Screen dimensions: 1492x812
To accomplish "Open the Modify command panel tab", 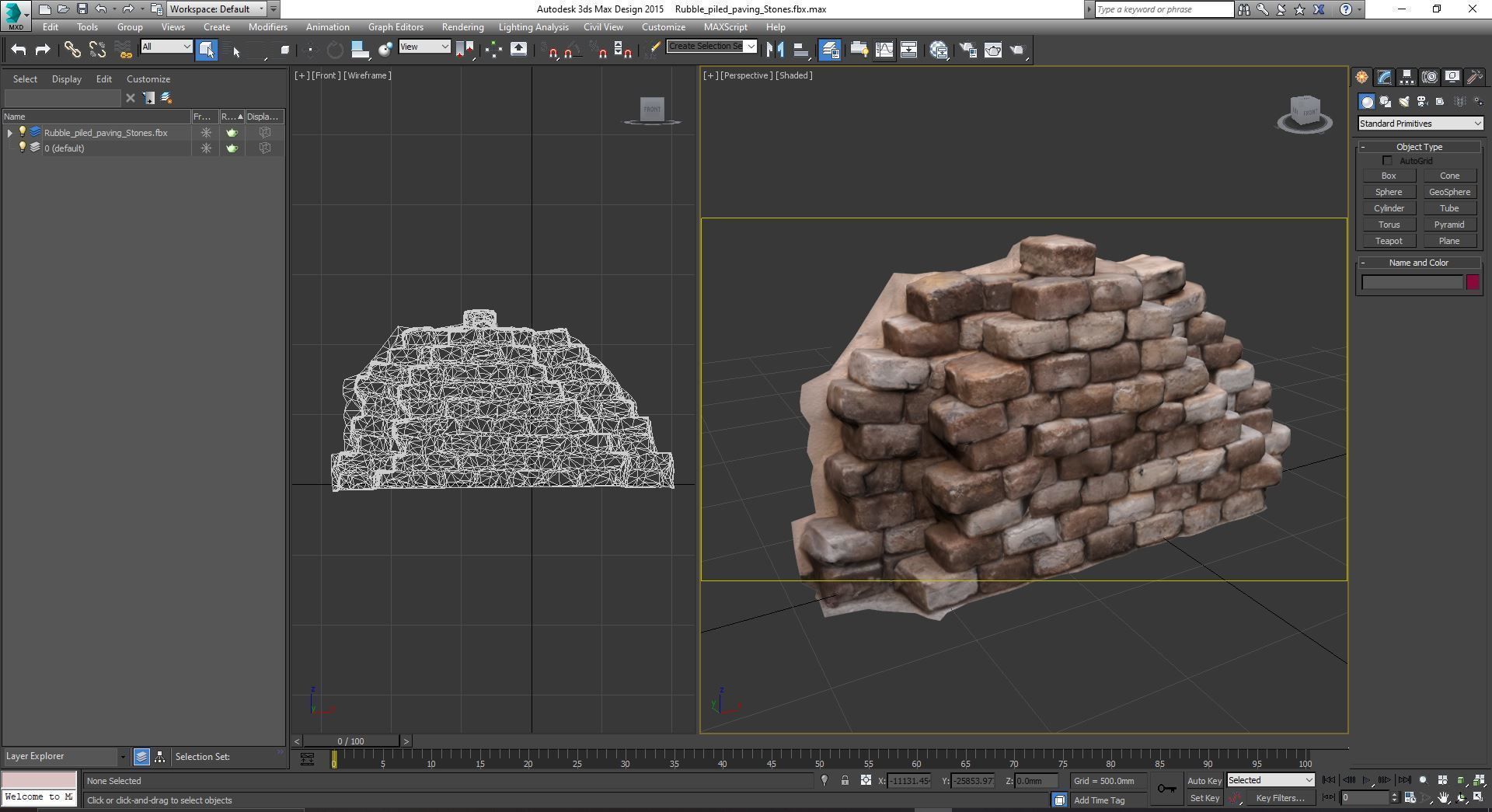I will 1384,77.
